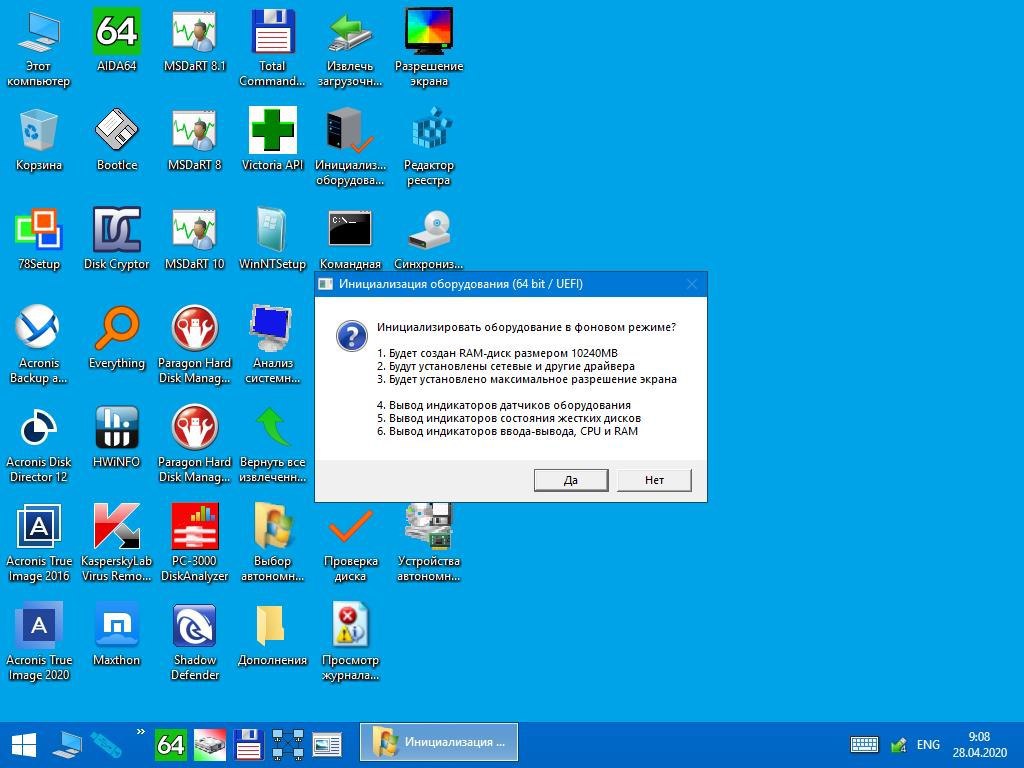The image size is (1024, 768).
Task: Click the Да button in the dialog
Action: tap(571, 480)
